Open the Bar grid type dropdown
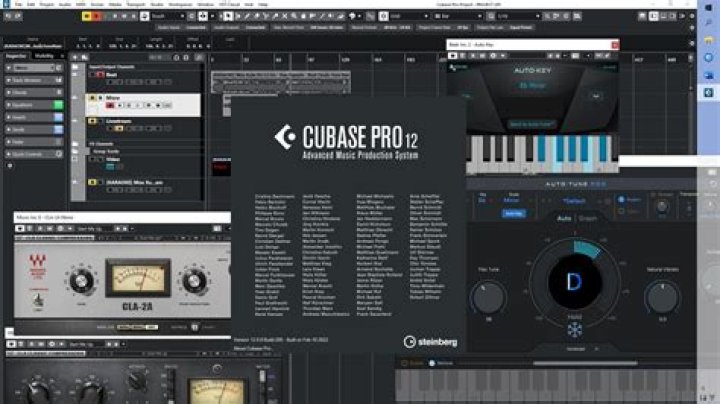Screen dimensions: 720x404 [457, 16]
